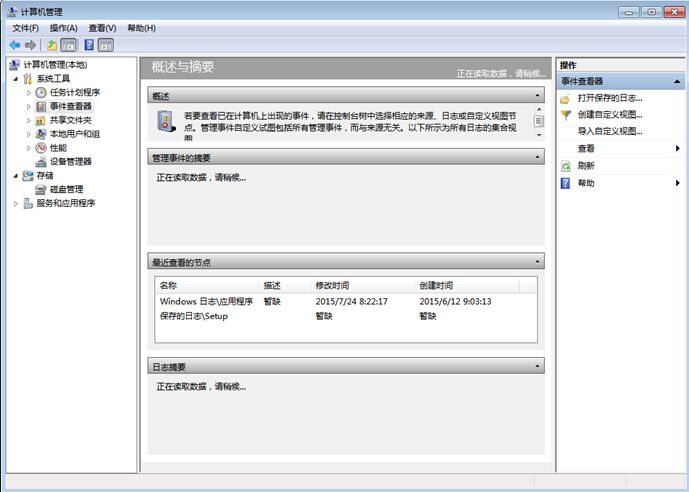This screenshot has width=689, height=492.
Task: Collapse the 存储 tree node
Action: coord(16,176)
